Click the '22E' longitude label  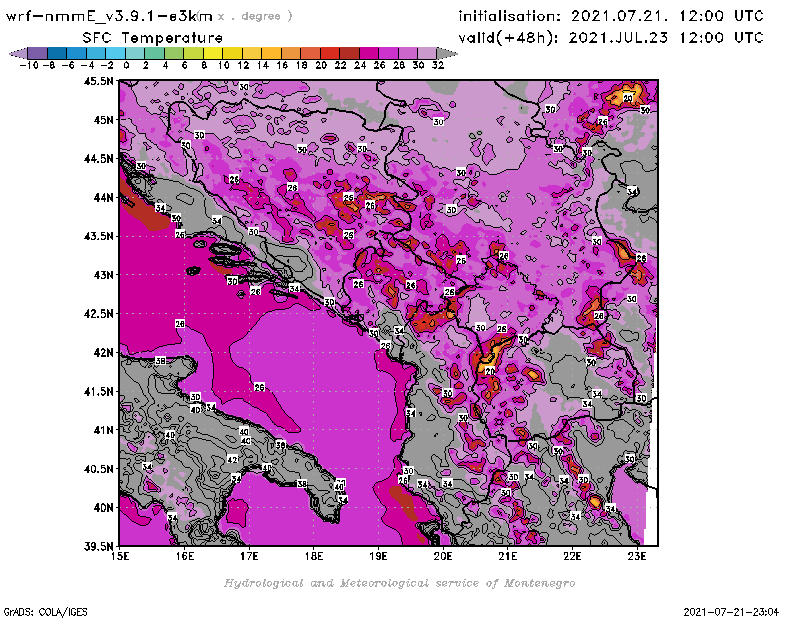[x=572, y=556]
